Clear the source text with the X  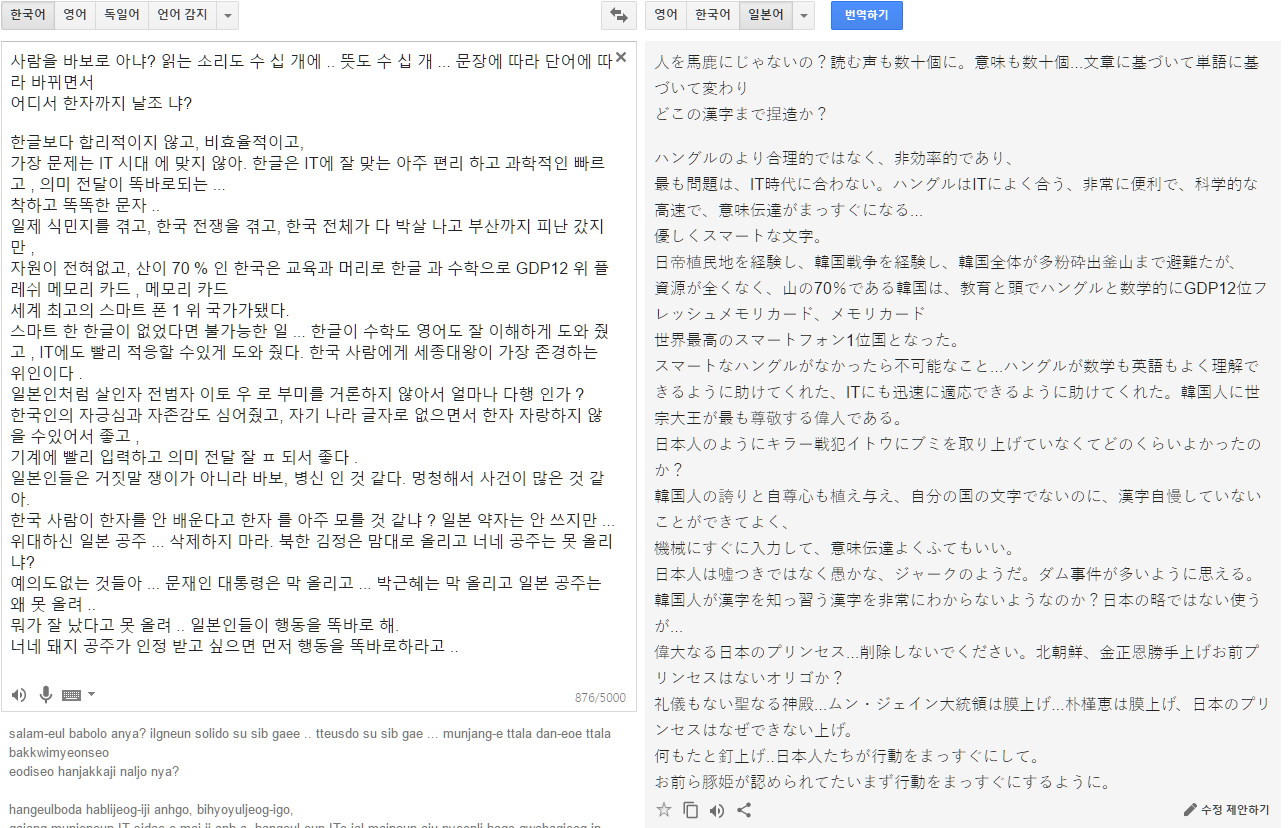pos(621,58)
